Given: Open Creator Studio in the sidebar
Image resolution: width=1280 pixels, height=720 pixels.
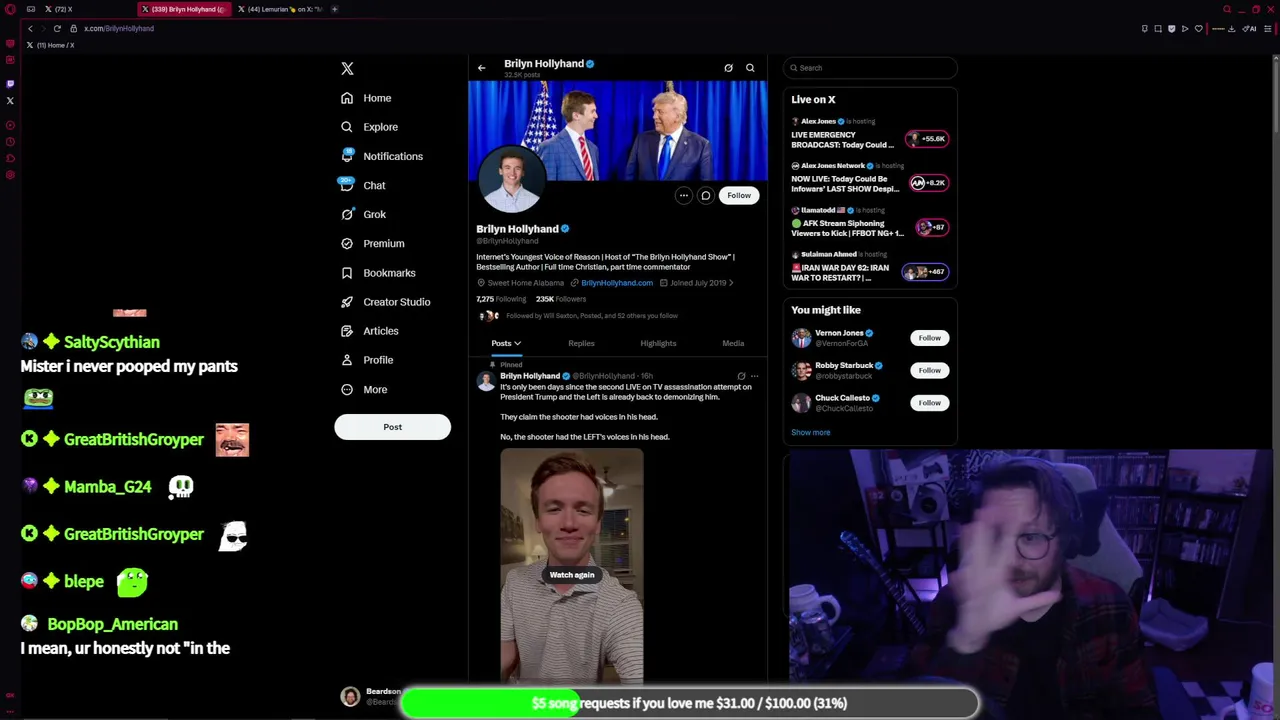Looking at the screenshot, I should [385, 301].
